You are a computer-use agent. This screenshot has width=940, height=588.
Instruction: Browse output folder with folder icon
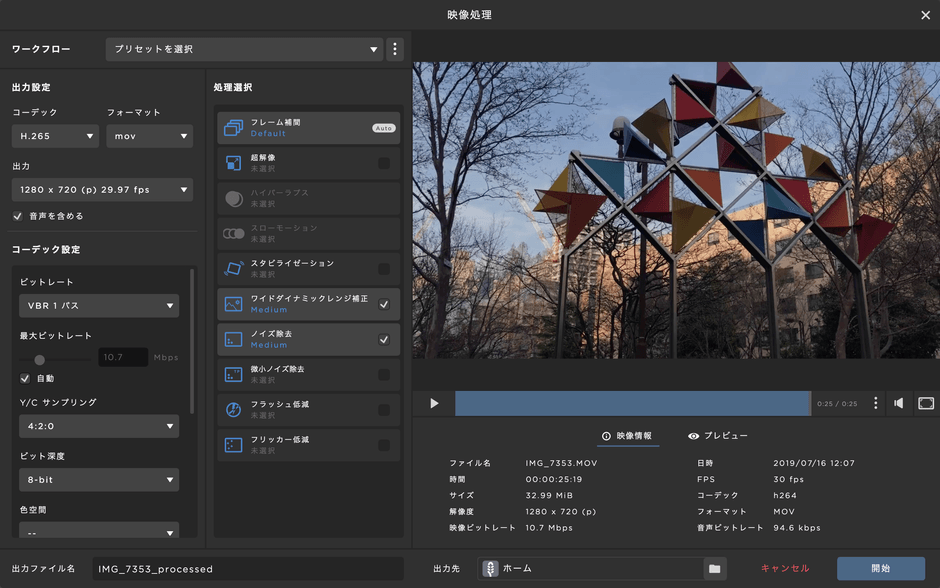[x=714, y=568]
